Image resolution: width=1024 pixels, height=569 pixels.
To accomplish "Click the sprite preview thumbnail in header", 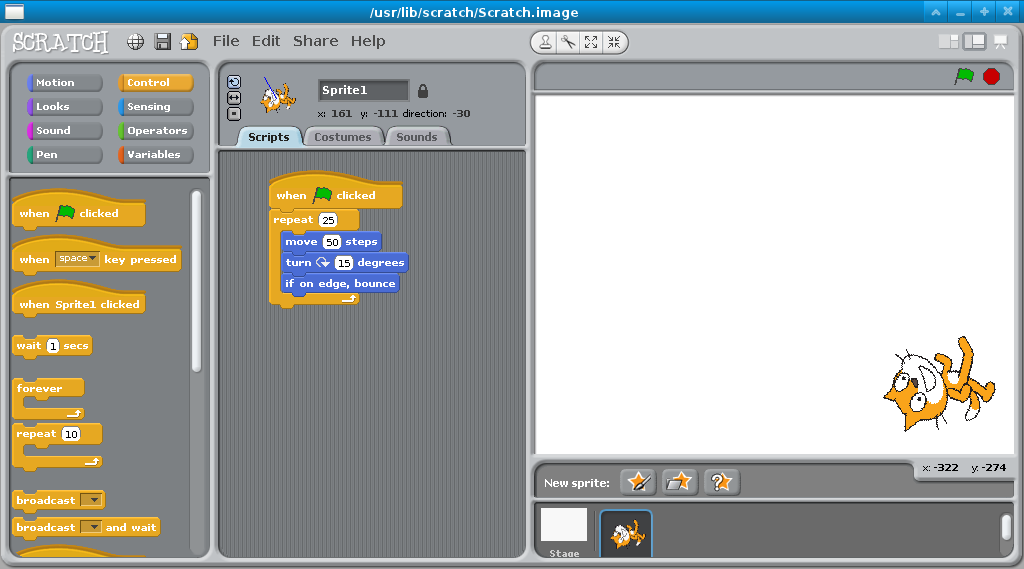I will 278,96.
